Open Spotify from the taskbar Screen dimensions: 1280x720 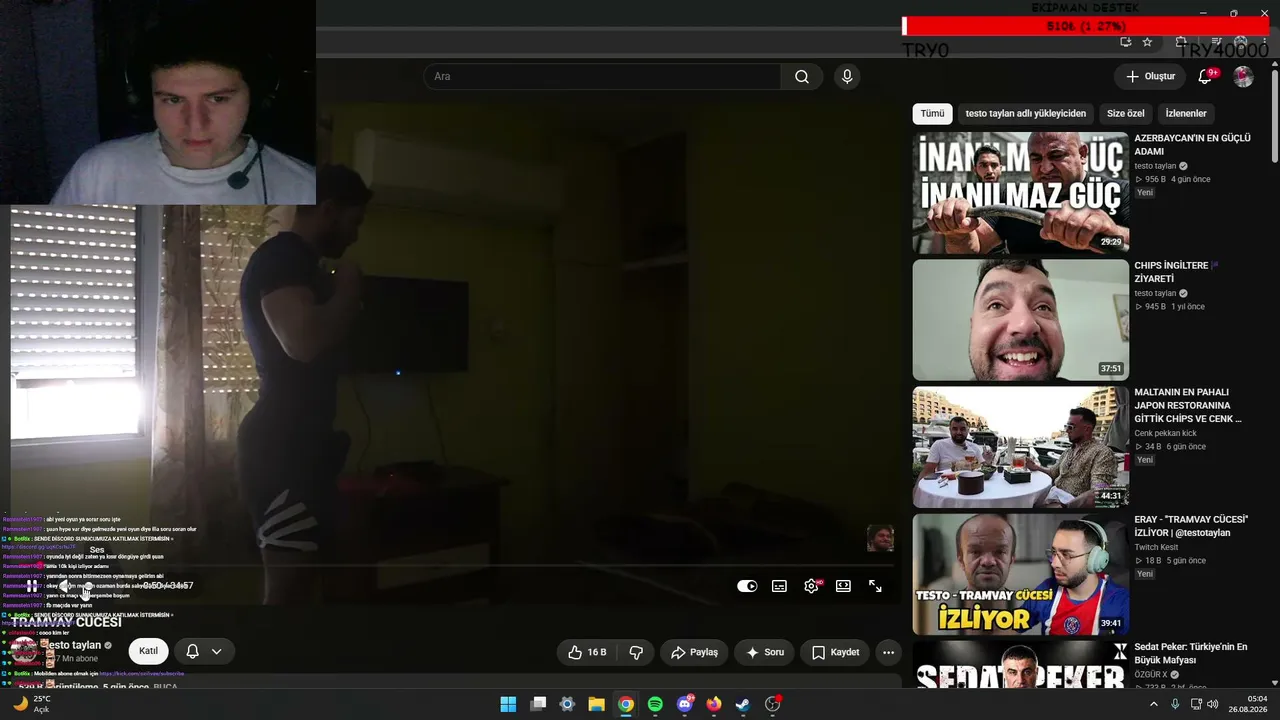pyautogui.click(x=655, y=704)
